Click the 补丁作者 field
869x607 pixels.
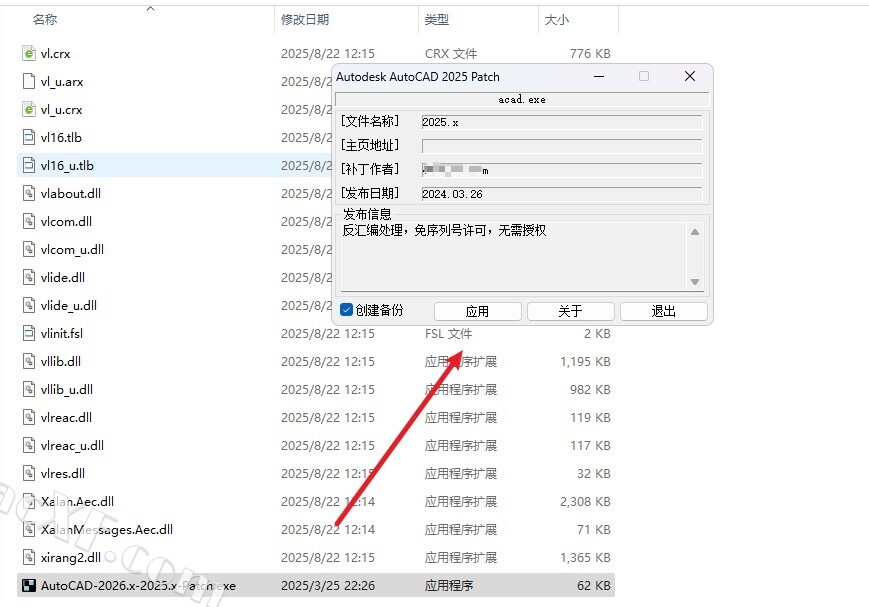[x=561, y=170]
